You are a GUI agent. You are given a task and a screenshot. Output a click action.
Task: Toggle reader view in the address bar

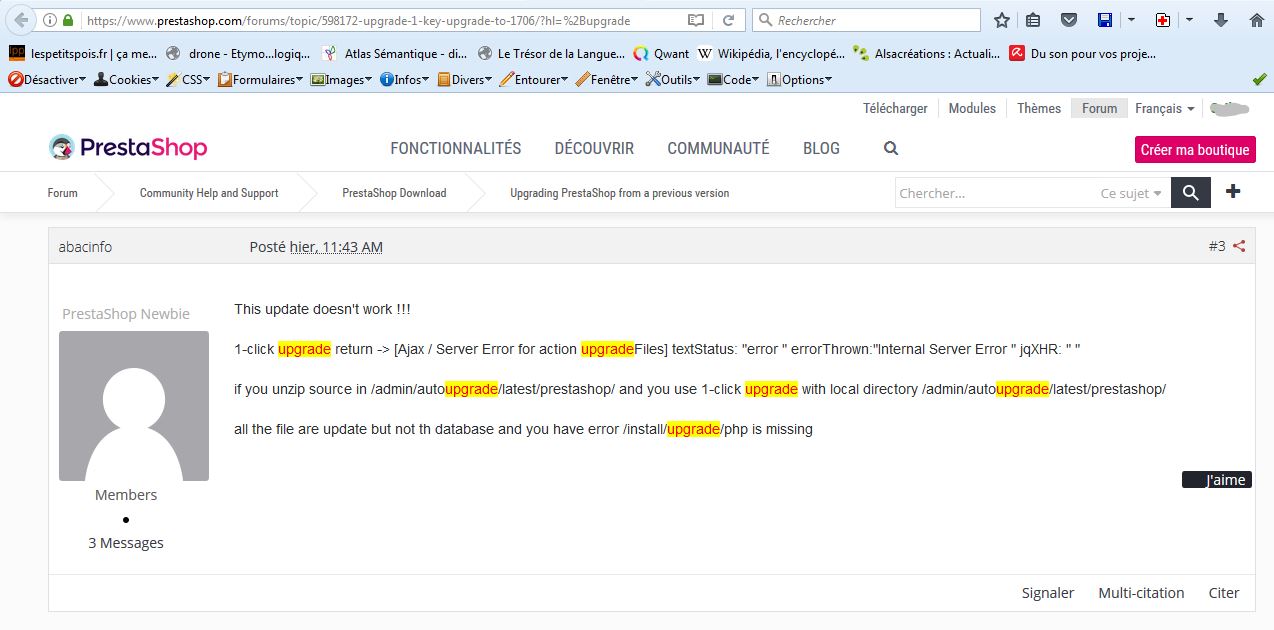point(696,20)
